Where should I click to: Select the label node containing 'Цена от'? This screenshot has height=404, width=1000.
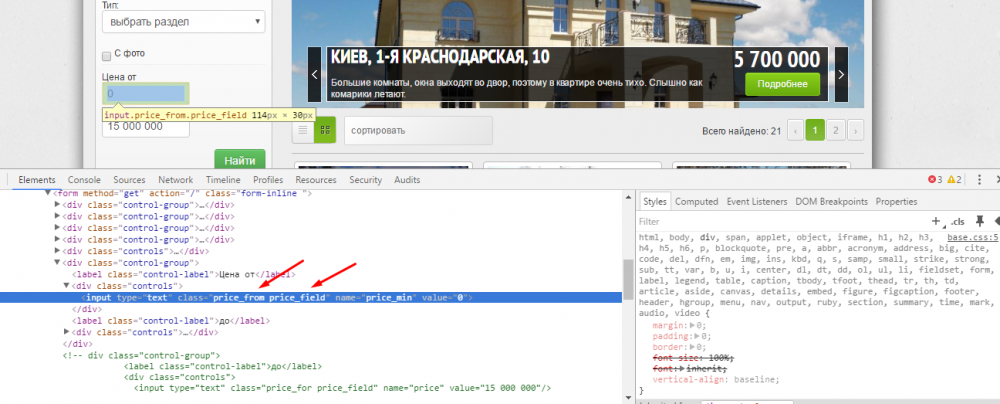pyautogui.click(x=185, y=274)
